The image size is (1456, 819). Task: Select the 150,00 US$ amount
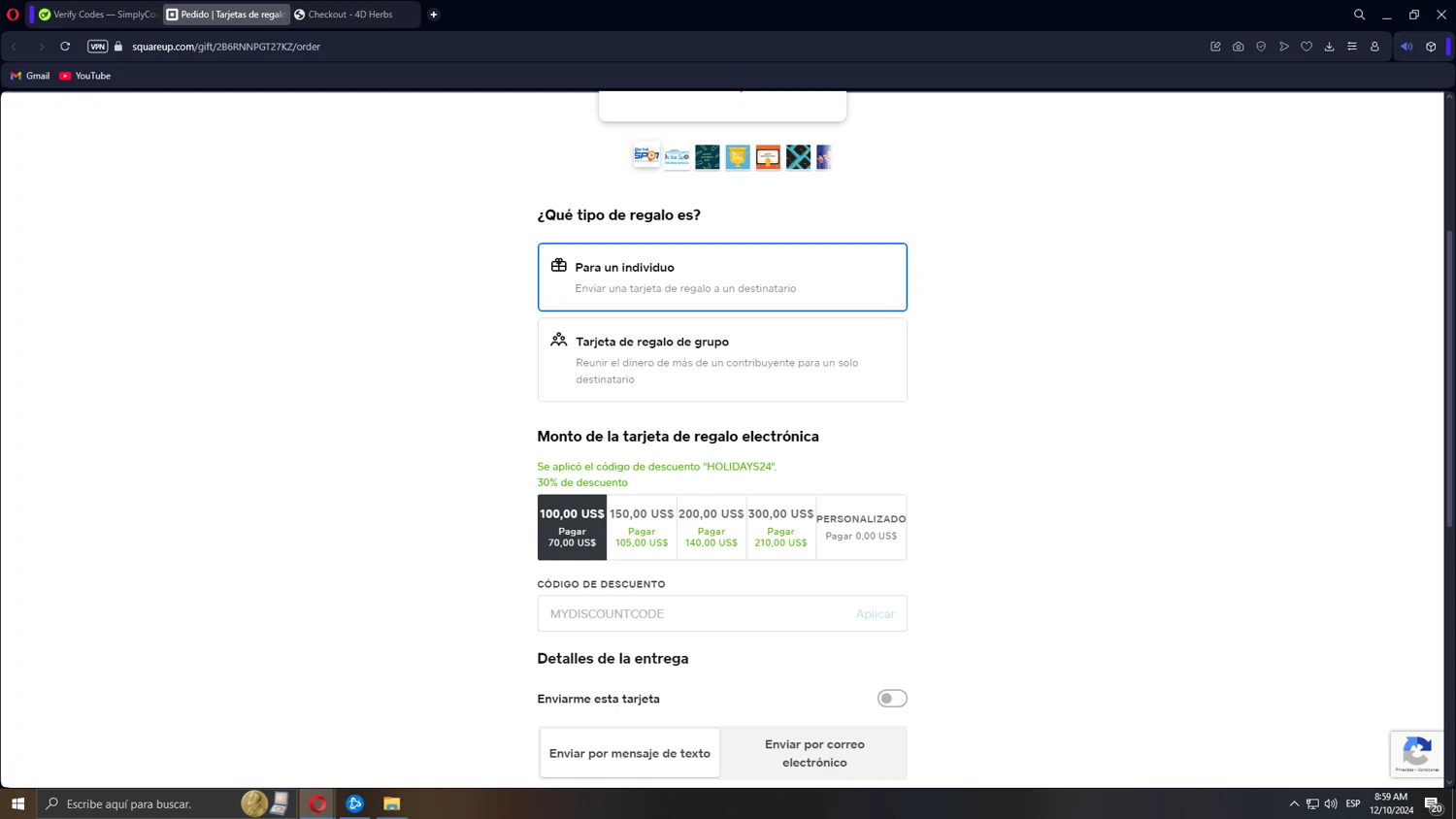pos(642,527)
